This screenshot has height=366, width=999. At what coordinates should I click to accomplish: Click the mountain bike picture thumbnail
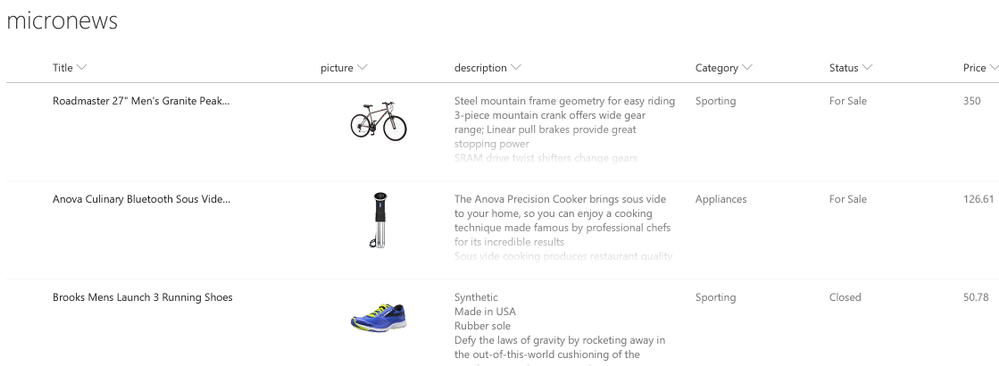point(378,121)
